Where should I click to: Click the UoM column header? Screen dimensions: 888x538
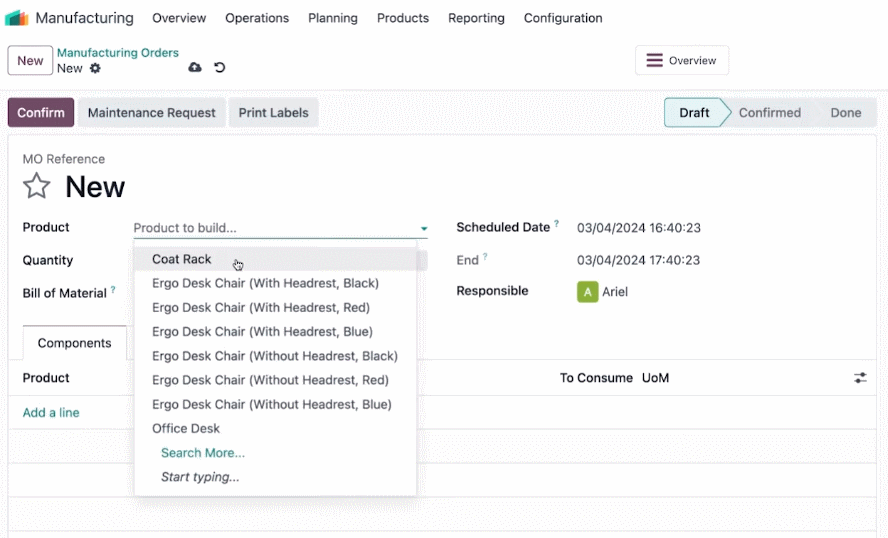(655, 378)
